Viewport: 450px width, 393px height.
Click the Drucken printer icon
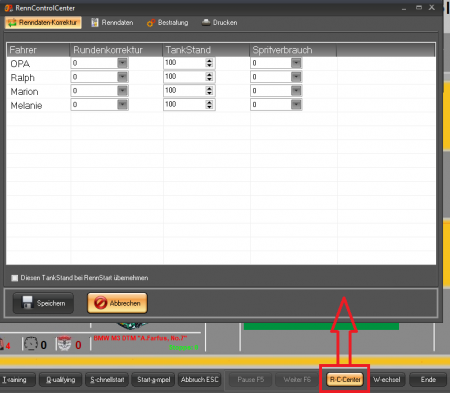206,22
